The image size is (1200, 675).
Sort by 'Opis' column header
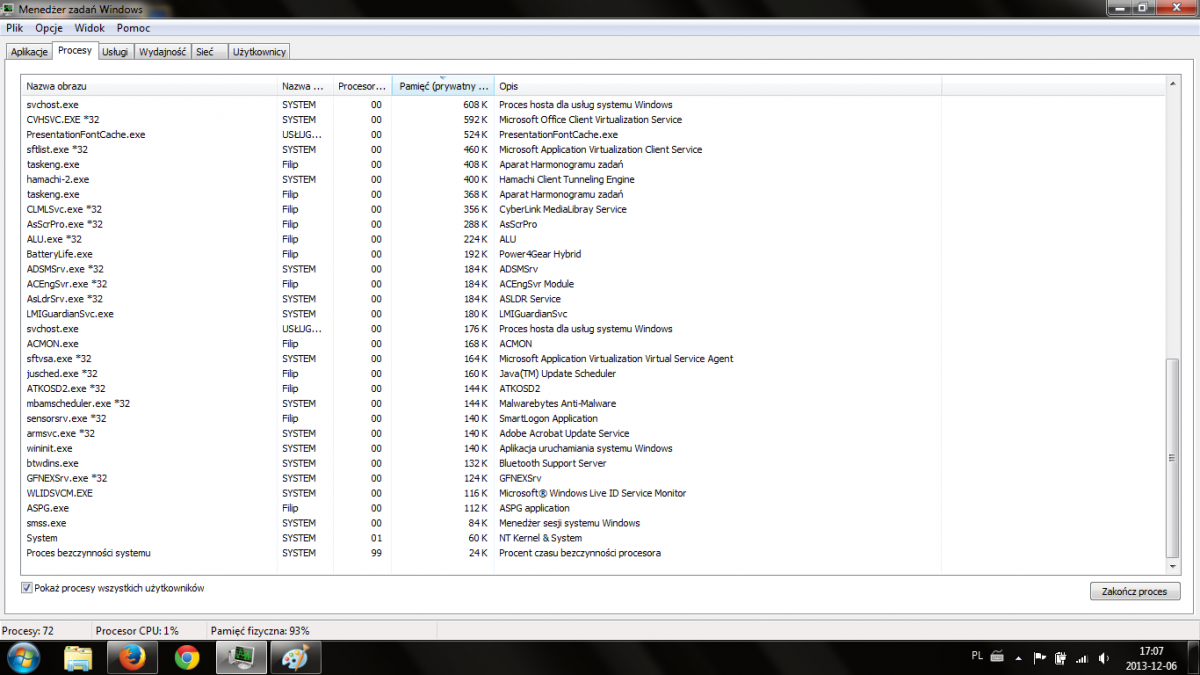[717, 87]
